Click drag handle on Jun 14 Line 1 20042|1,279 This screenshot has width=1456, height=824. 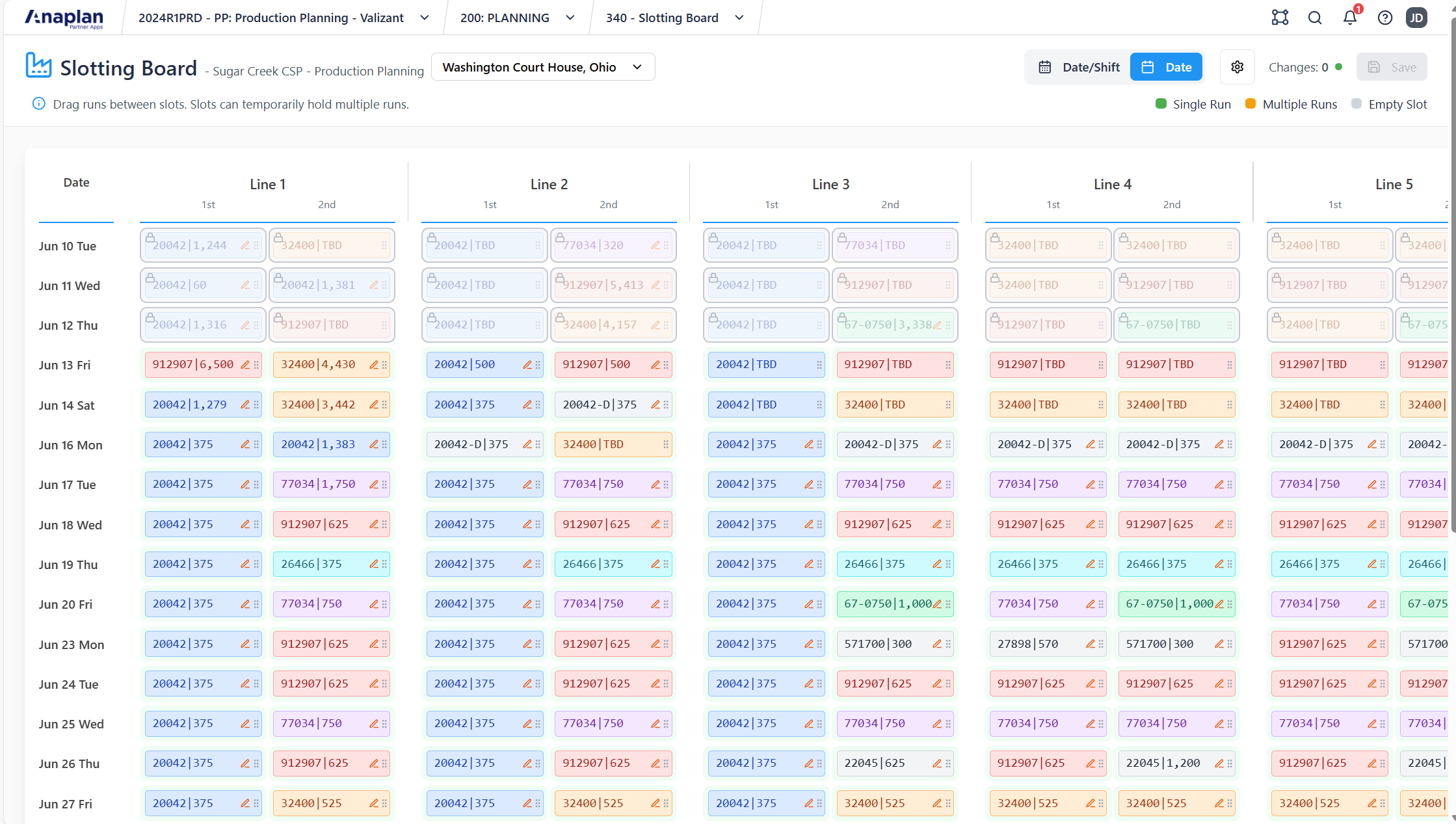[256, 405]
